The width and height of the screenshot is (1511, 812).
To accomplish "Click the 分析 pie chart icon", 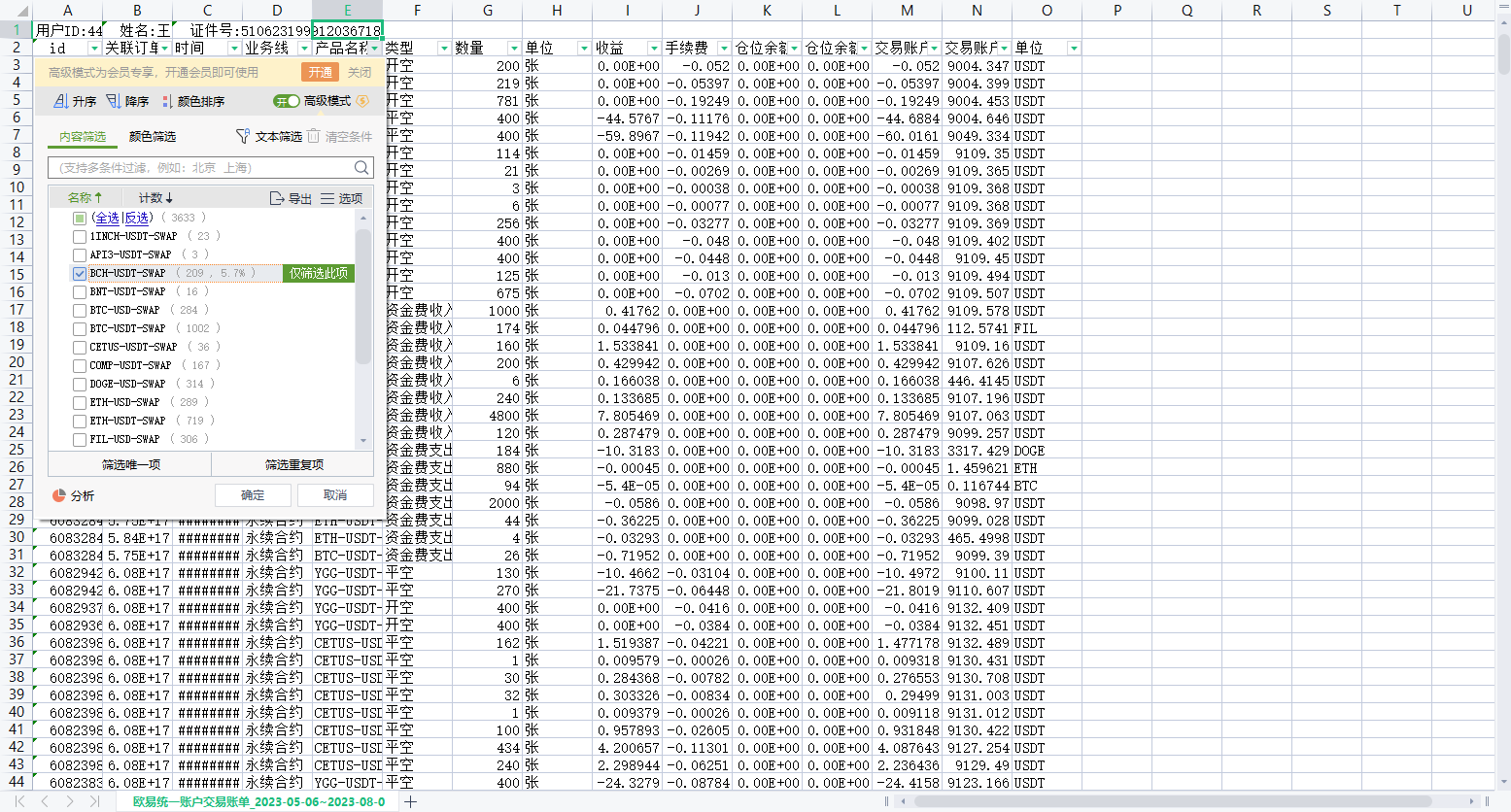I will pyautogui.click(x=58, y=495).
